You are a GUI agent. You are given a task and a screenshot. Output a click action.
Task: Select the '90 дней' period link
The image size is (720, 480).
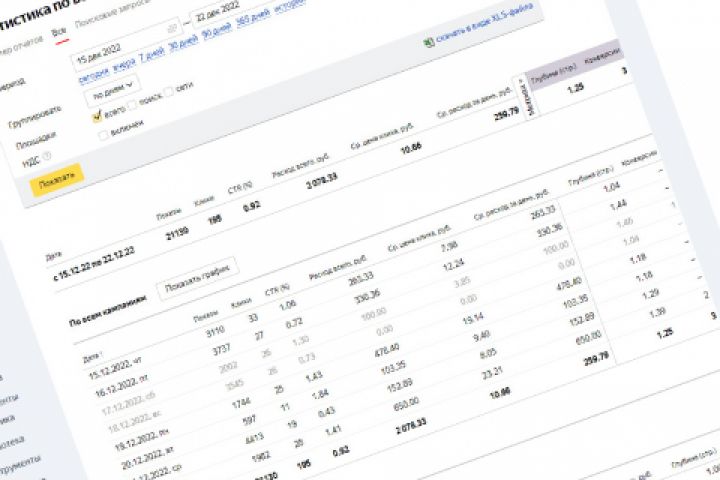tap(217, 32)
